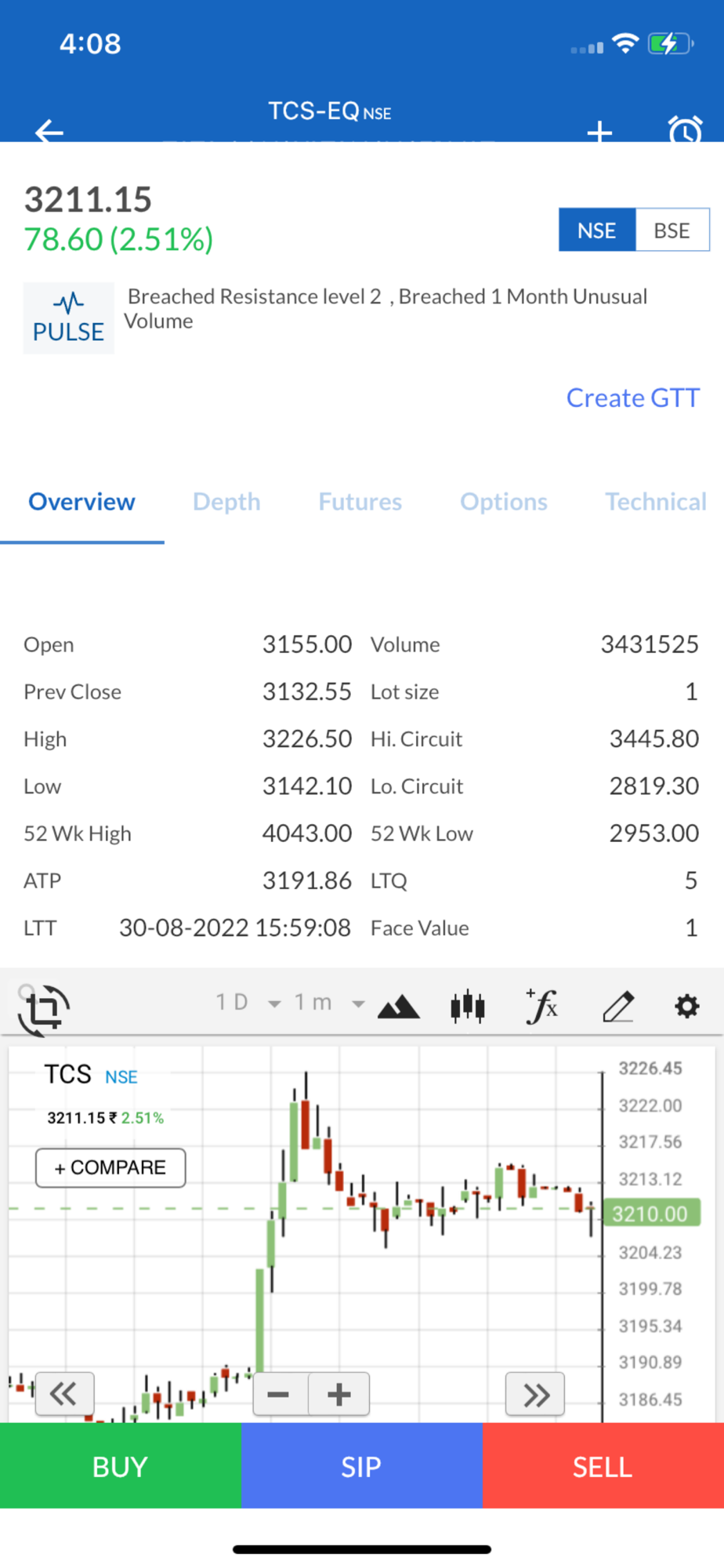Click the Create GTT link
Viewport: 724px width, 1568px height.
pyautogui.click(x=632, y=398)
